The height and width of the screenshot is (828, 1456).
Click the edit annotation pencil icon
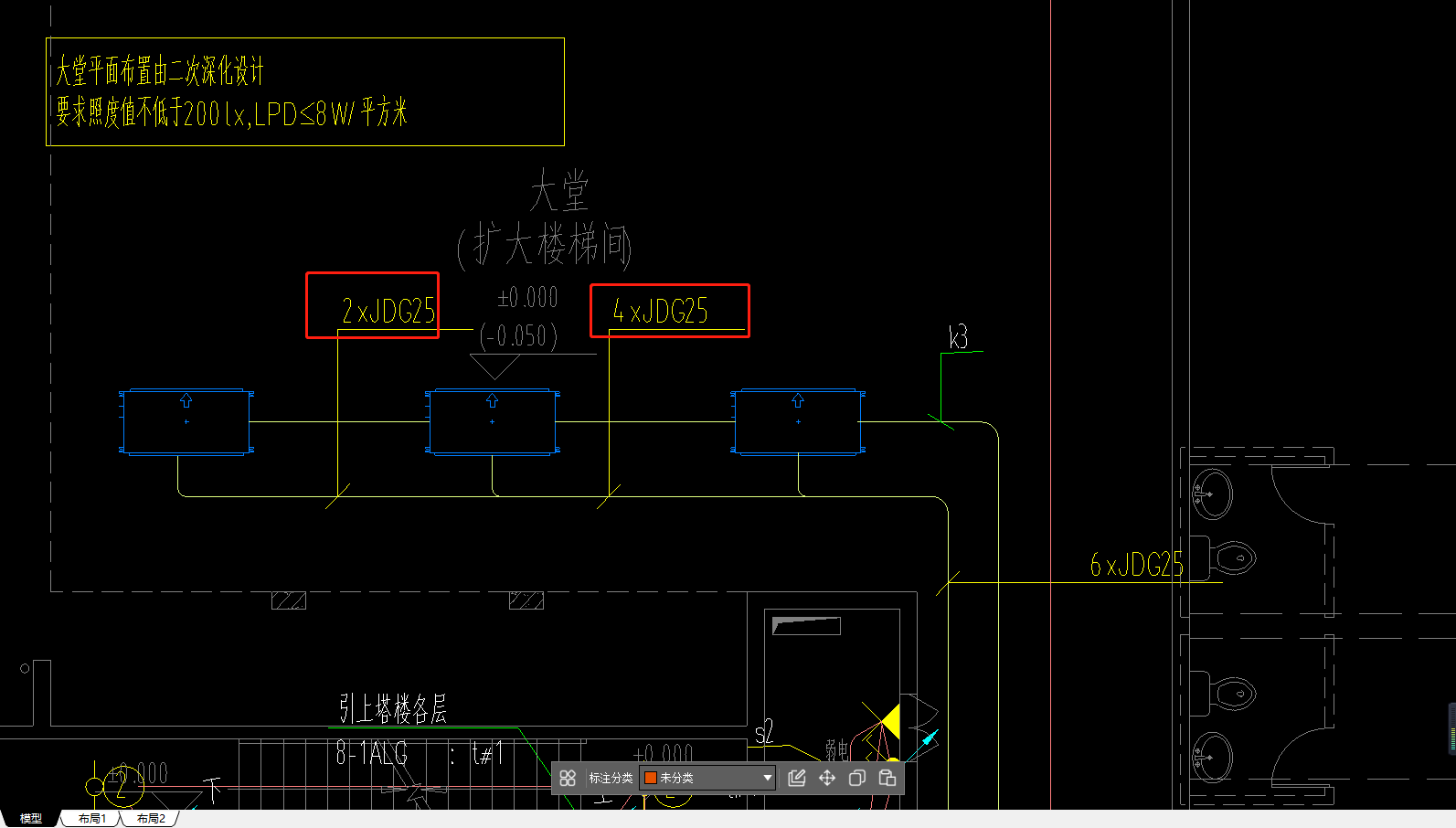[x=797, y=778]
